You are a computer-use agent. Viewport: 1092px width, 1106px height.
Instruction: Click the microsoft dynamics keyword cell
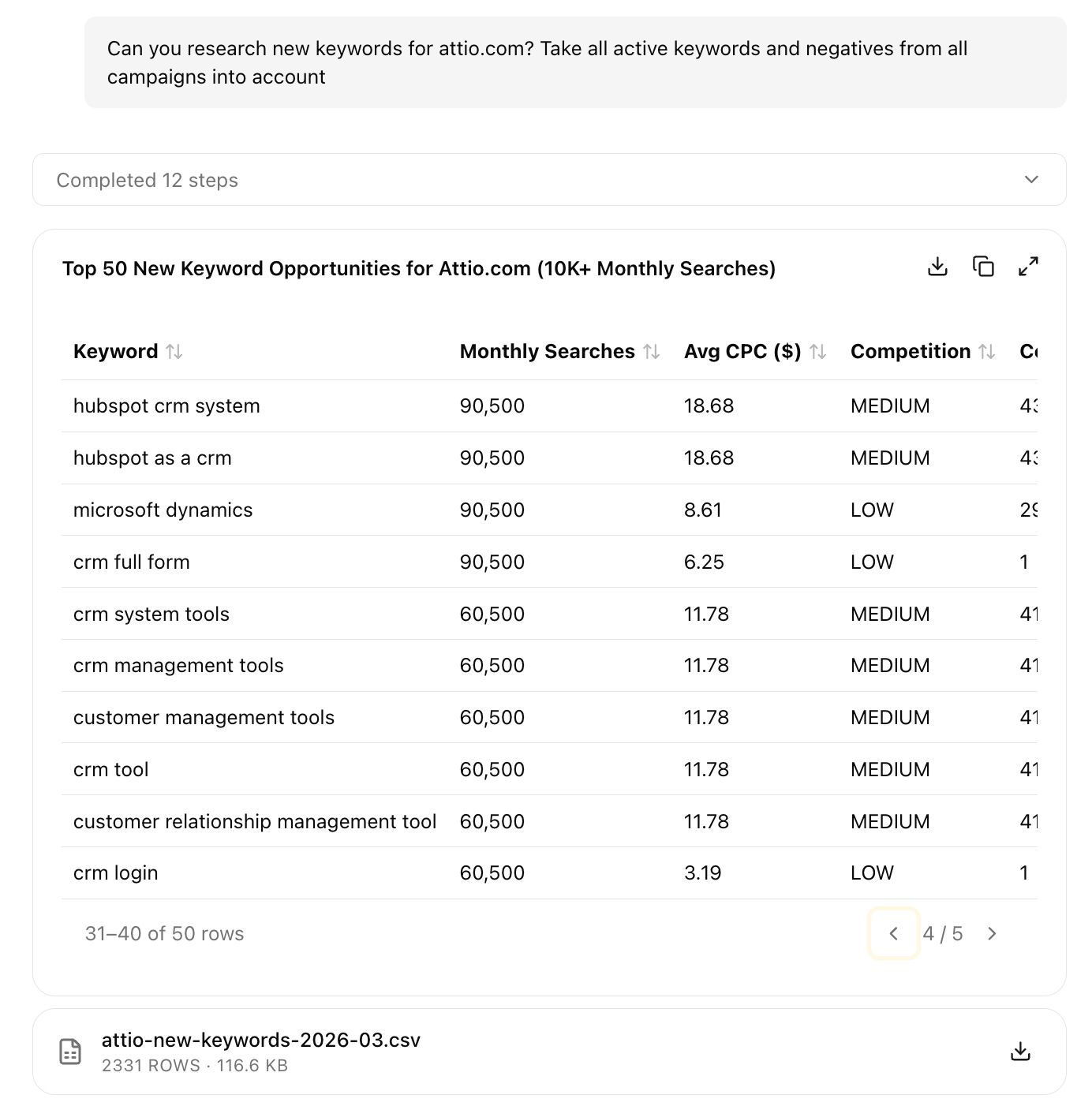pos(163,510)
